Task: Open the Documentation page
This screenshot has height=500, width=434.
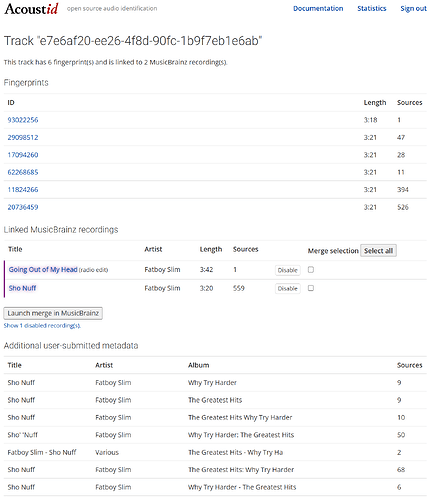Action: click(318, 8)
